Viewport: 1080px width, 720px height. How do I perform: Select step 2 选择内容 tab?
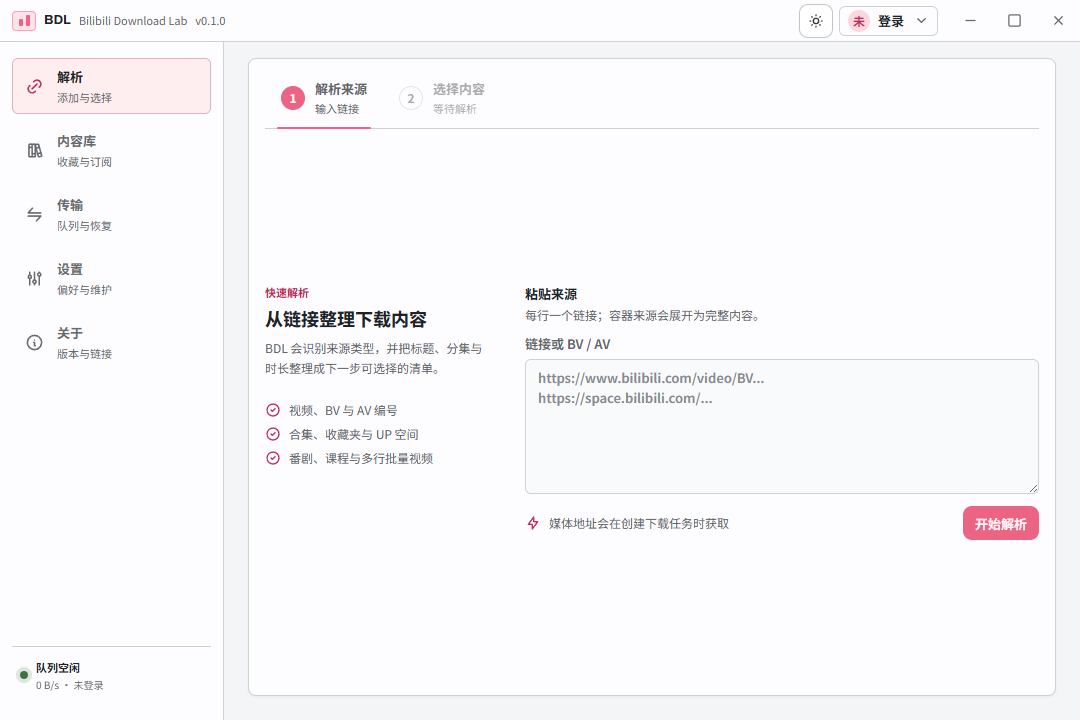point(442,99)
